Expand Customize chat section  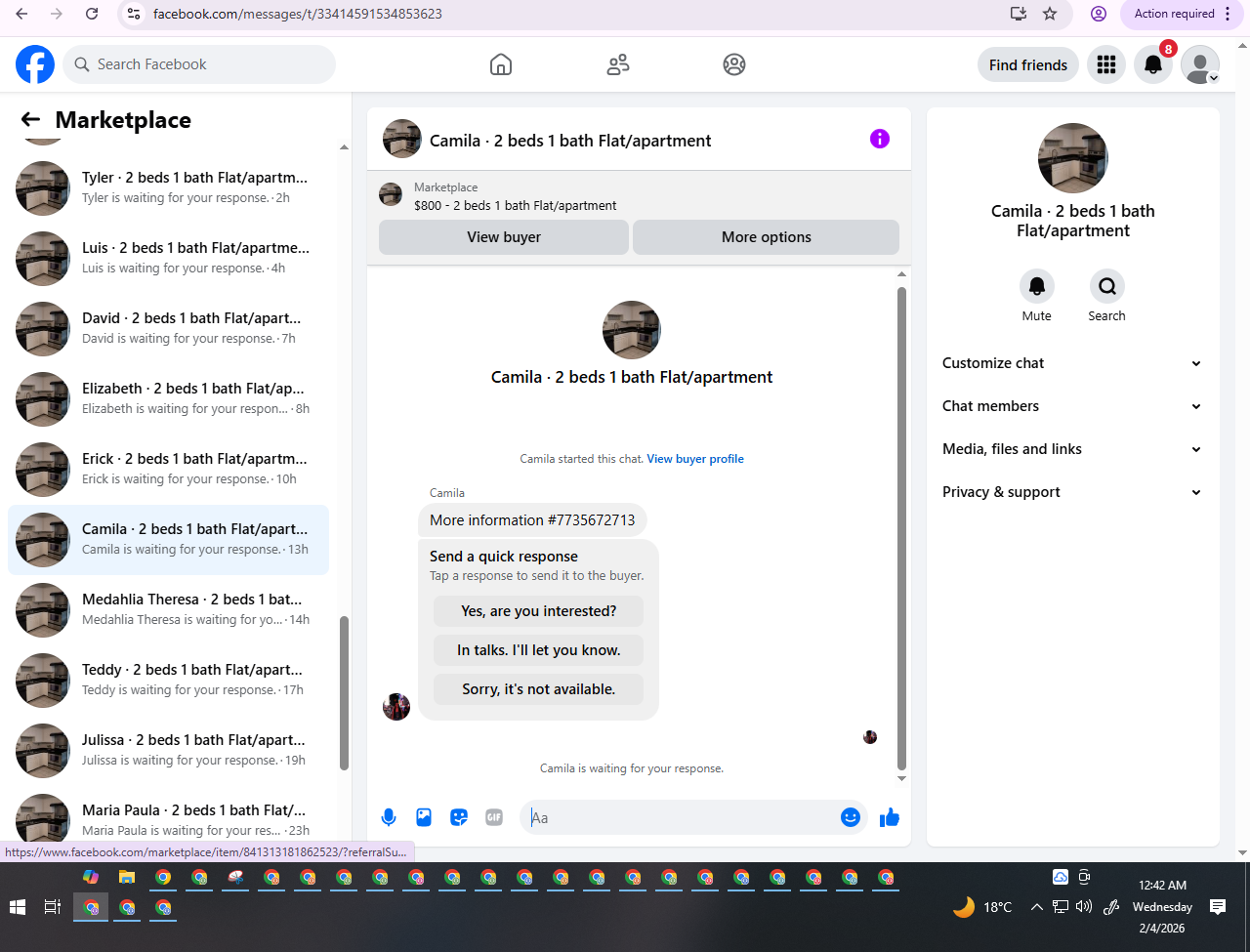(1072, 363)
